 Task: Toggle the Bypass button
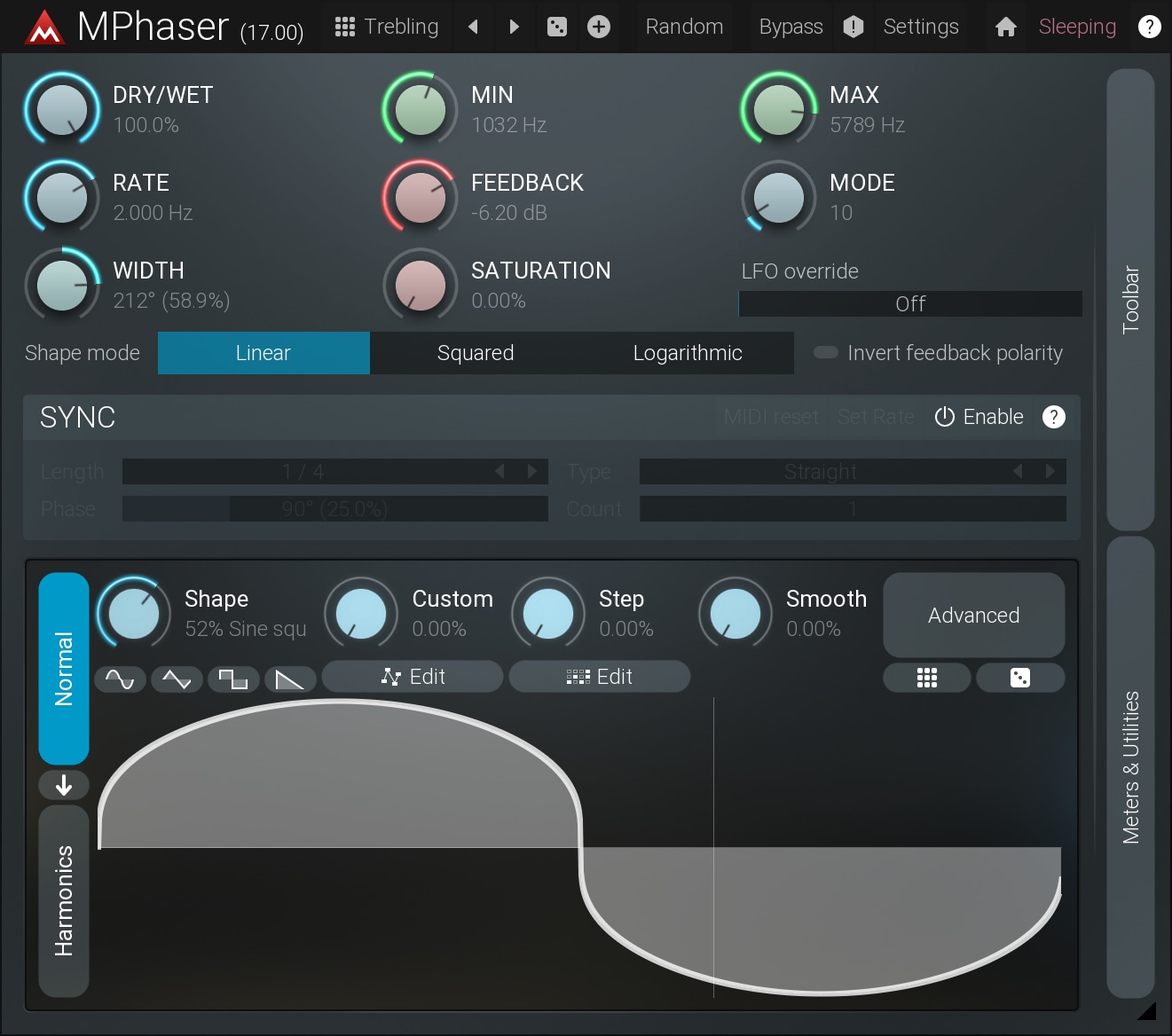click(x=791, y=27)
